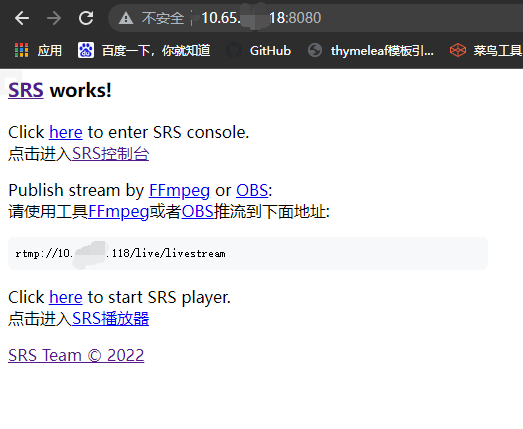Click the not-secure warning triangle icon
This screenshot has height=429, width=523.
[x=126, y=18]
